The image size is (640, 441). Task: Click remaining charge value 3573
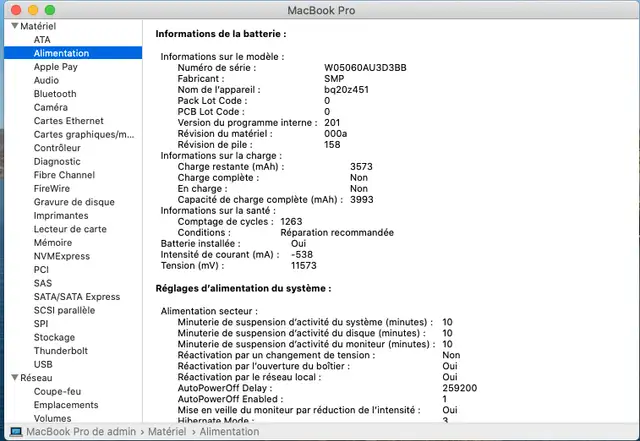tap(361, 167)
